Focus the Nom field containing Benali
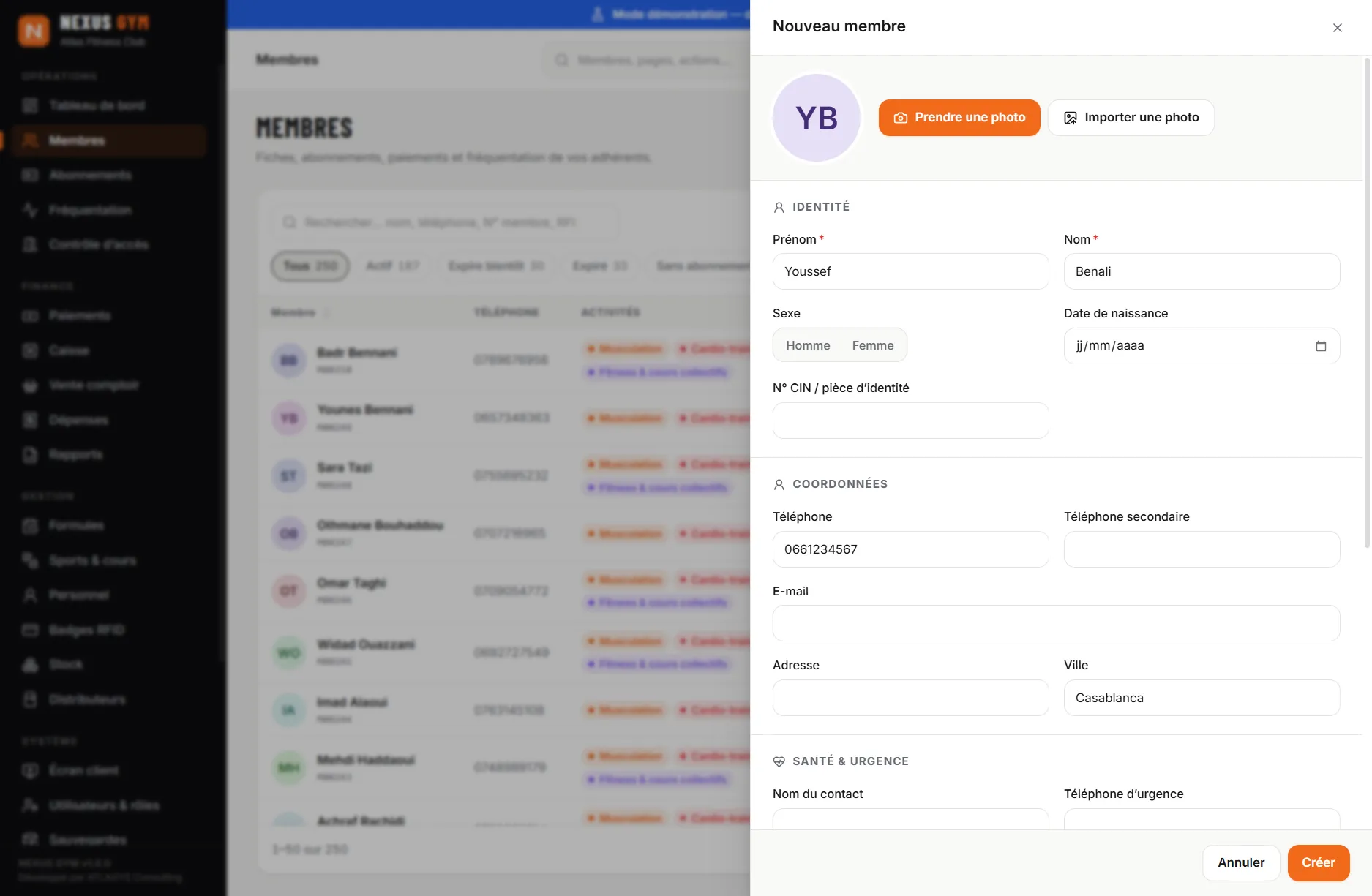Viewport: 1372px width, 896px height. pyautogui.click(x=1202, y=271)
